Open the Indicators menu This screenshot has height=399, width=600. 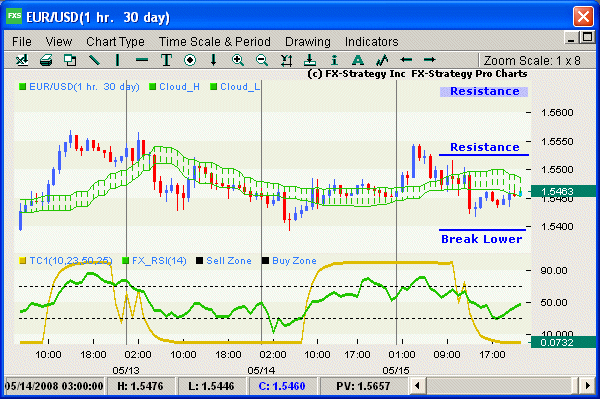(x=371, y=41)
